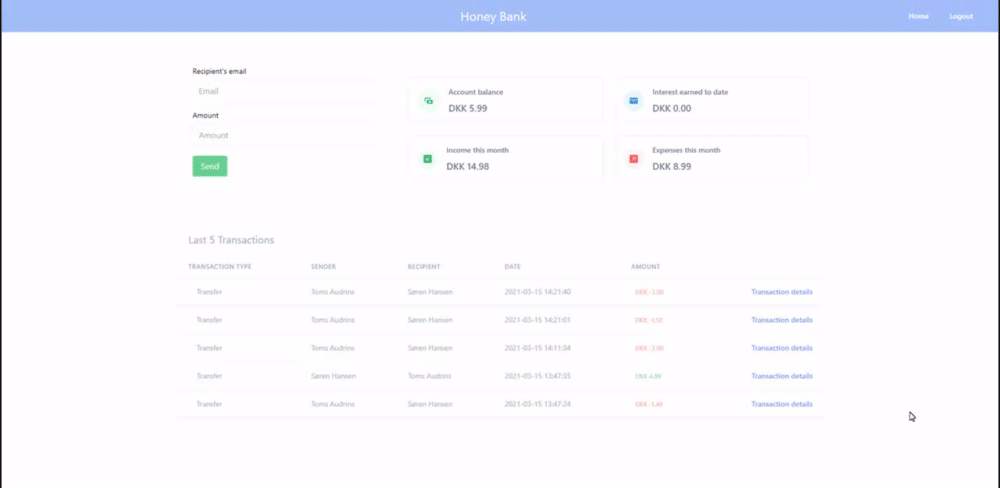Click the 'Last 5 Transactions' heading
1000x488 pixels.
(232, 240)
